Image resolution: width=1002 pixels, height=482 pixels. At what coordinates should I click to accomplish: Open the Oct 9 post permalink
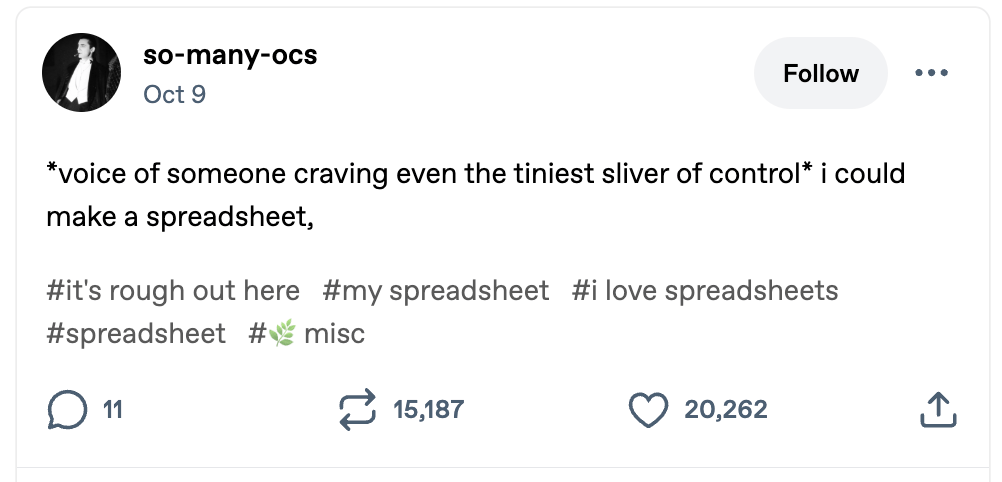tap(174, 94)
